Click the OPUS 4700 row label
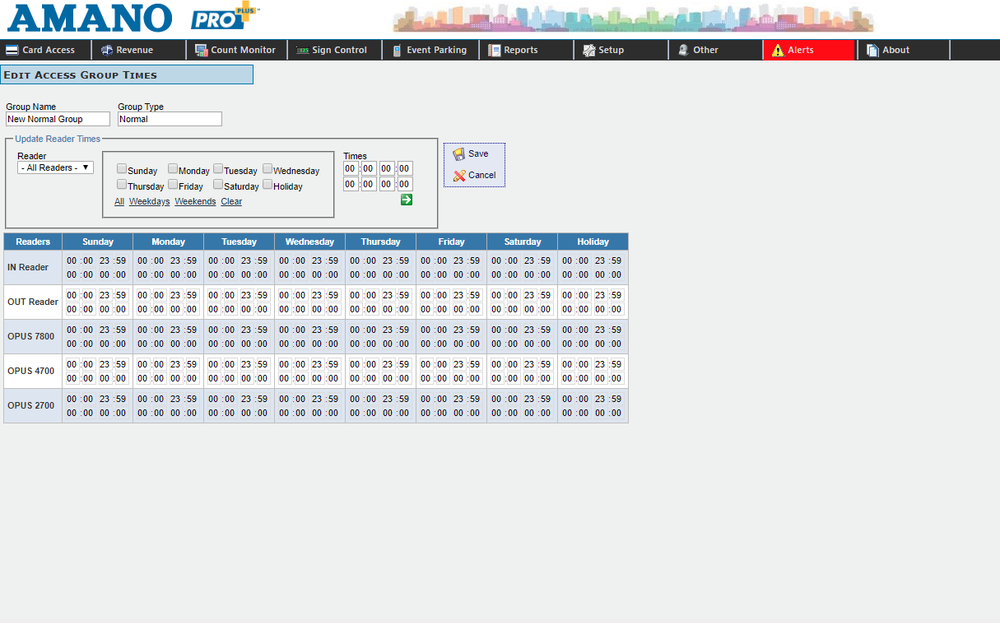Image resolution: width=1000 pixels, height=623 pixels. click(31, 370)
